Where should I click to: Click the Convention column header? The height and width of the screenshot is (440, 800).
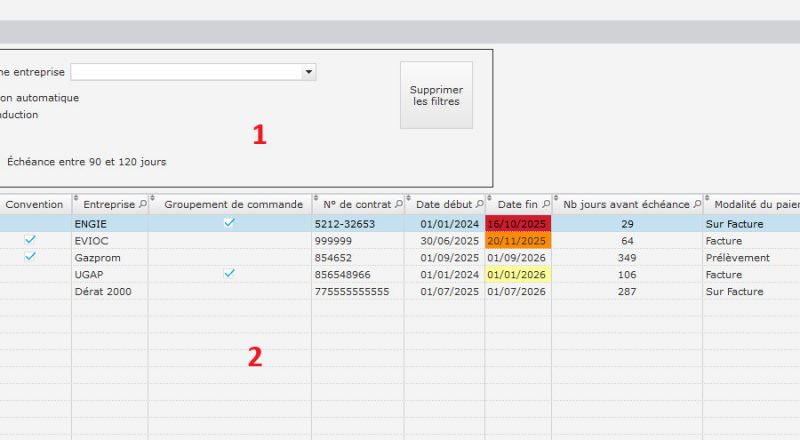[34, 204]
